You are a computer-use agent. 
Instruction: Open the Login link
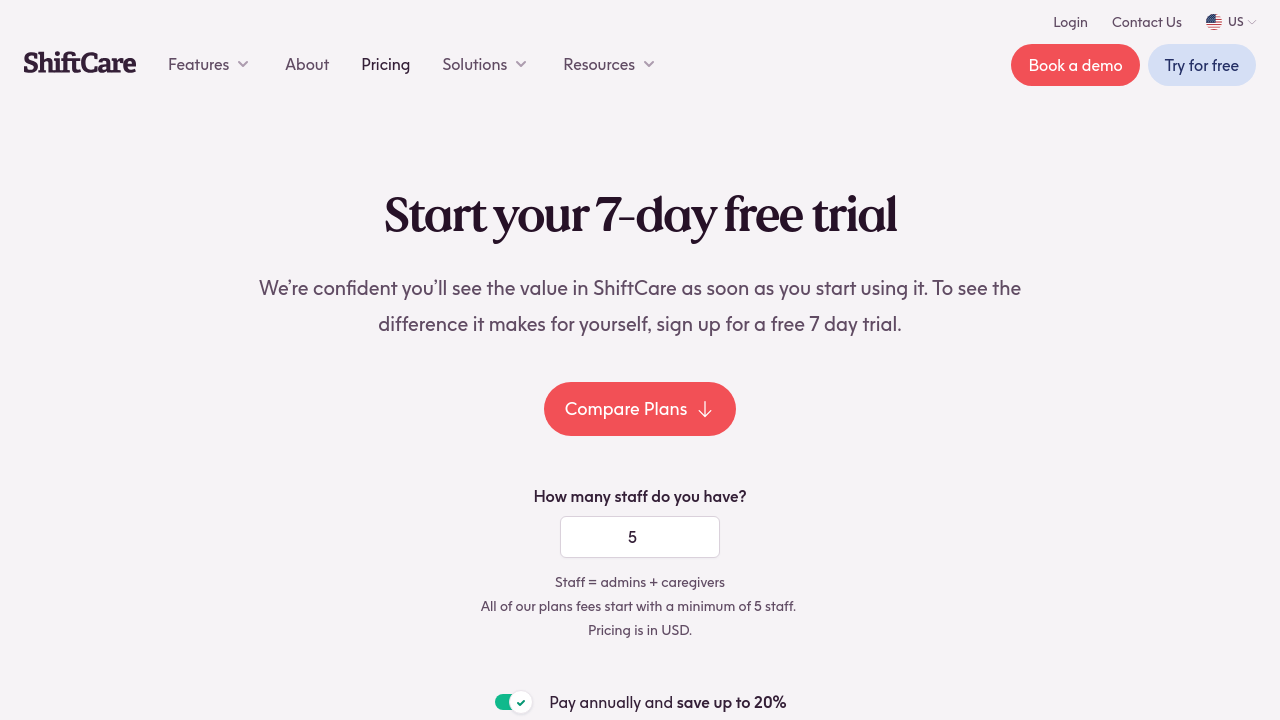pos(1070,22)
